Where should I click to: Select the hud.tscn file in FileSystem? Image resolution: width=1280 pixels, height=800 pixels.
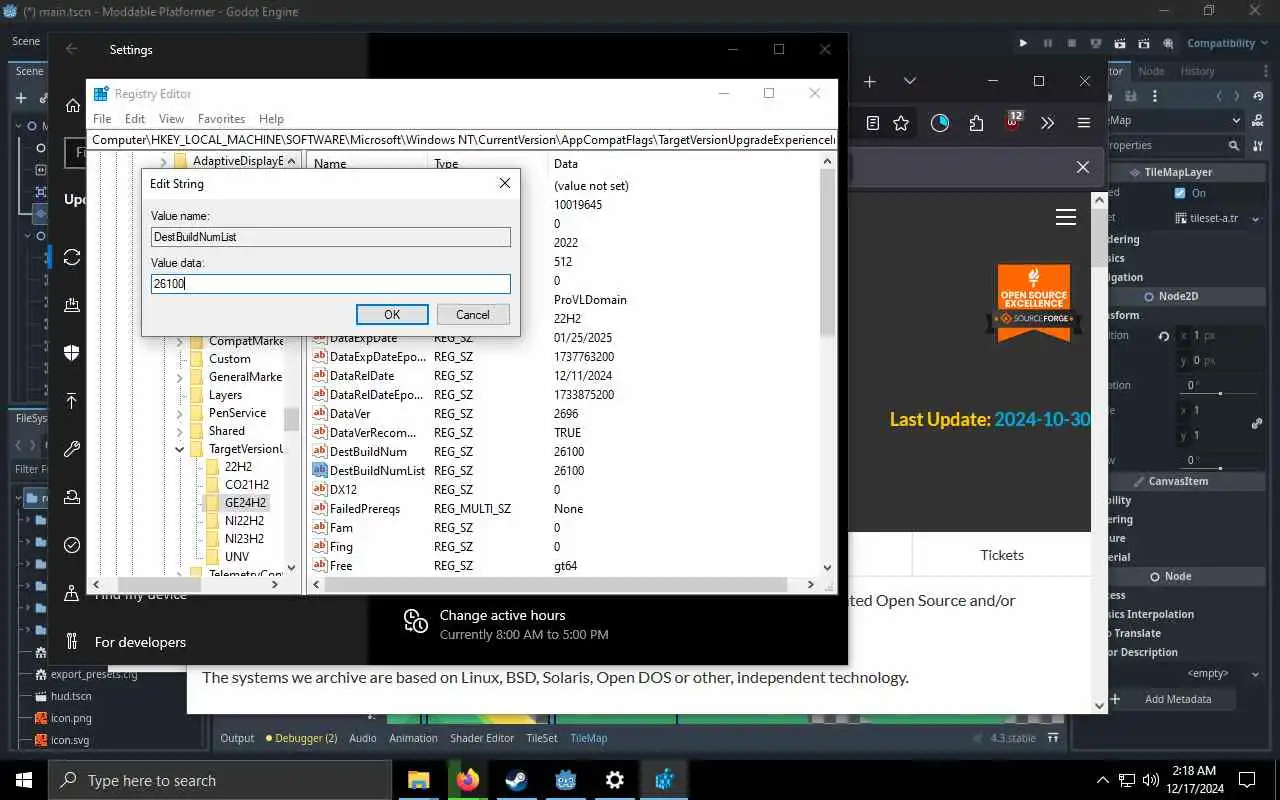71,696
